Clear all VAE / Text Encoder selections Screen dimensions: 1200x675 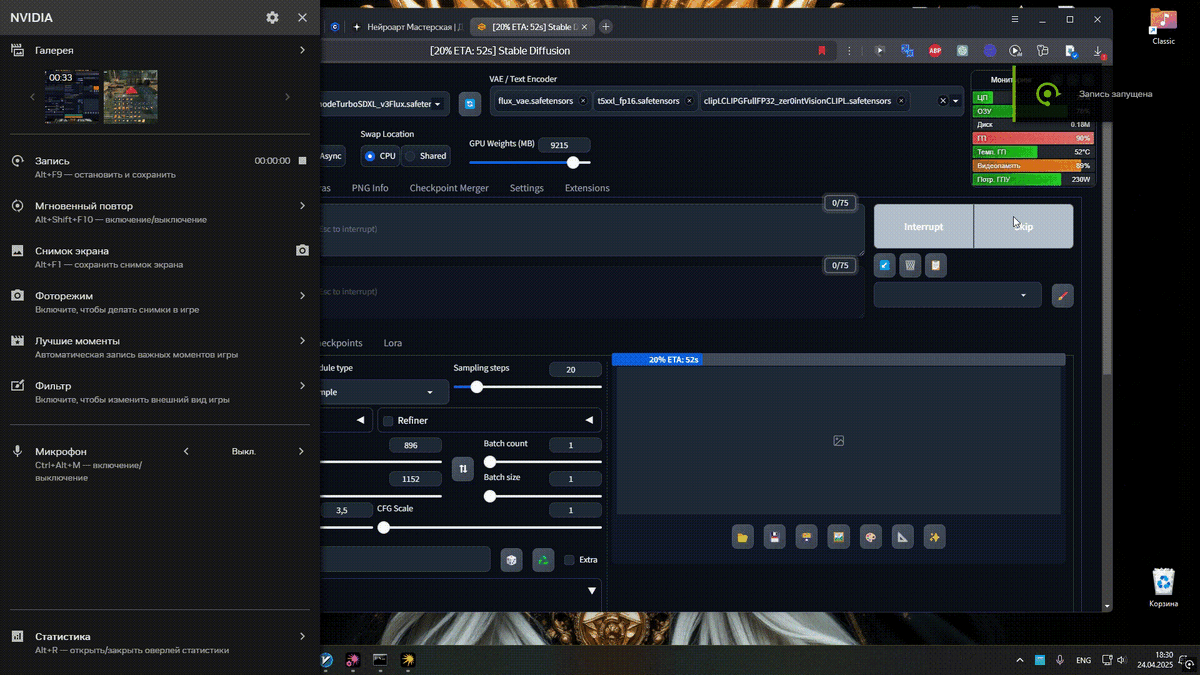[942, 101]
